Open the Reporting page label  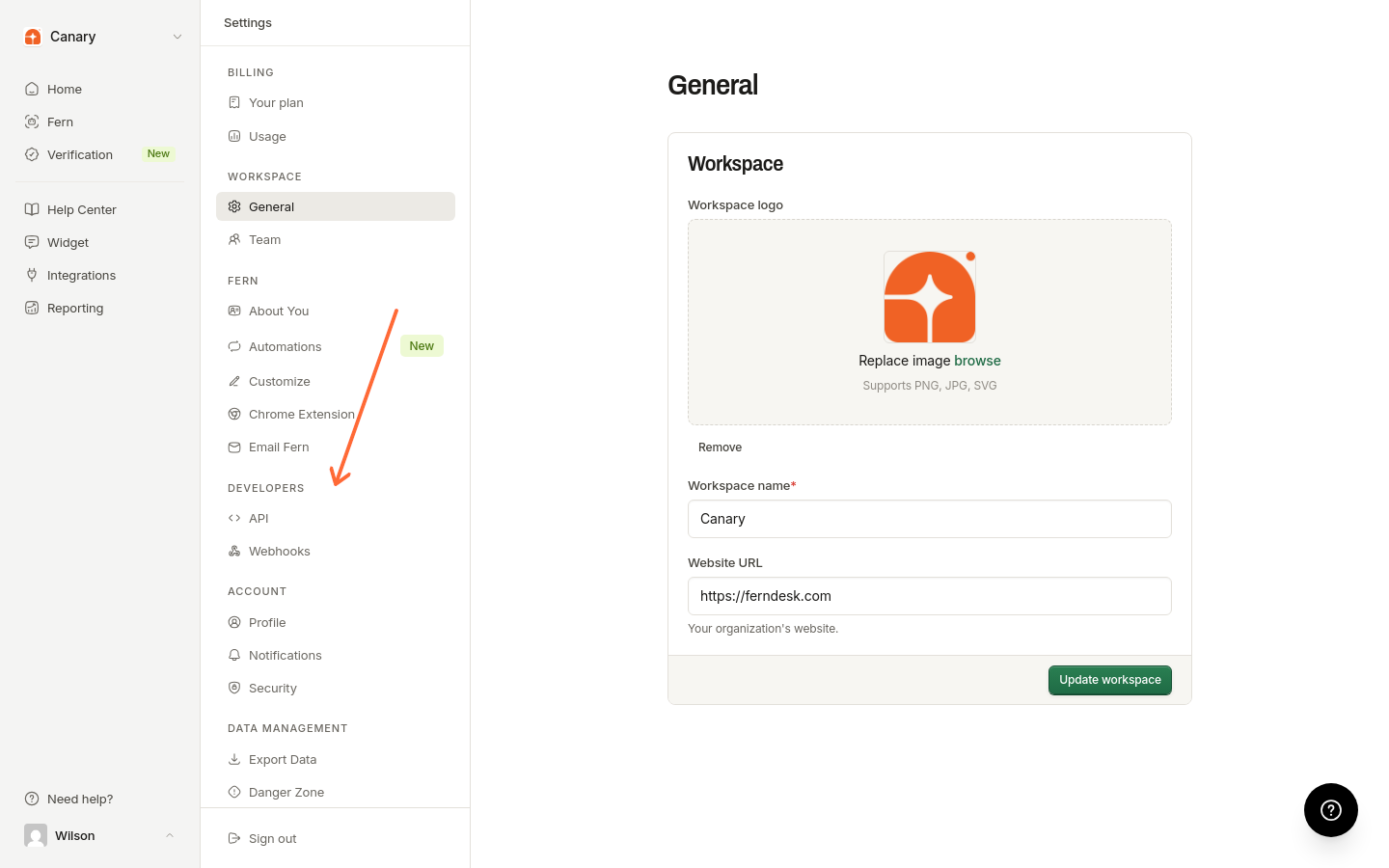click(x=75, y=308)
